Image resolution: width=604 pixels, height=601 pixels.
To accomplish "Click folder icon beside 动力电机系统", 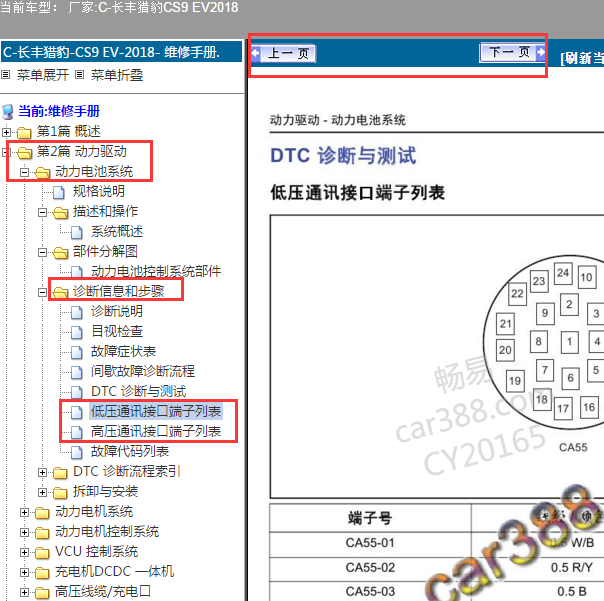I will 42,513.
